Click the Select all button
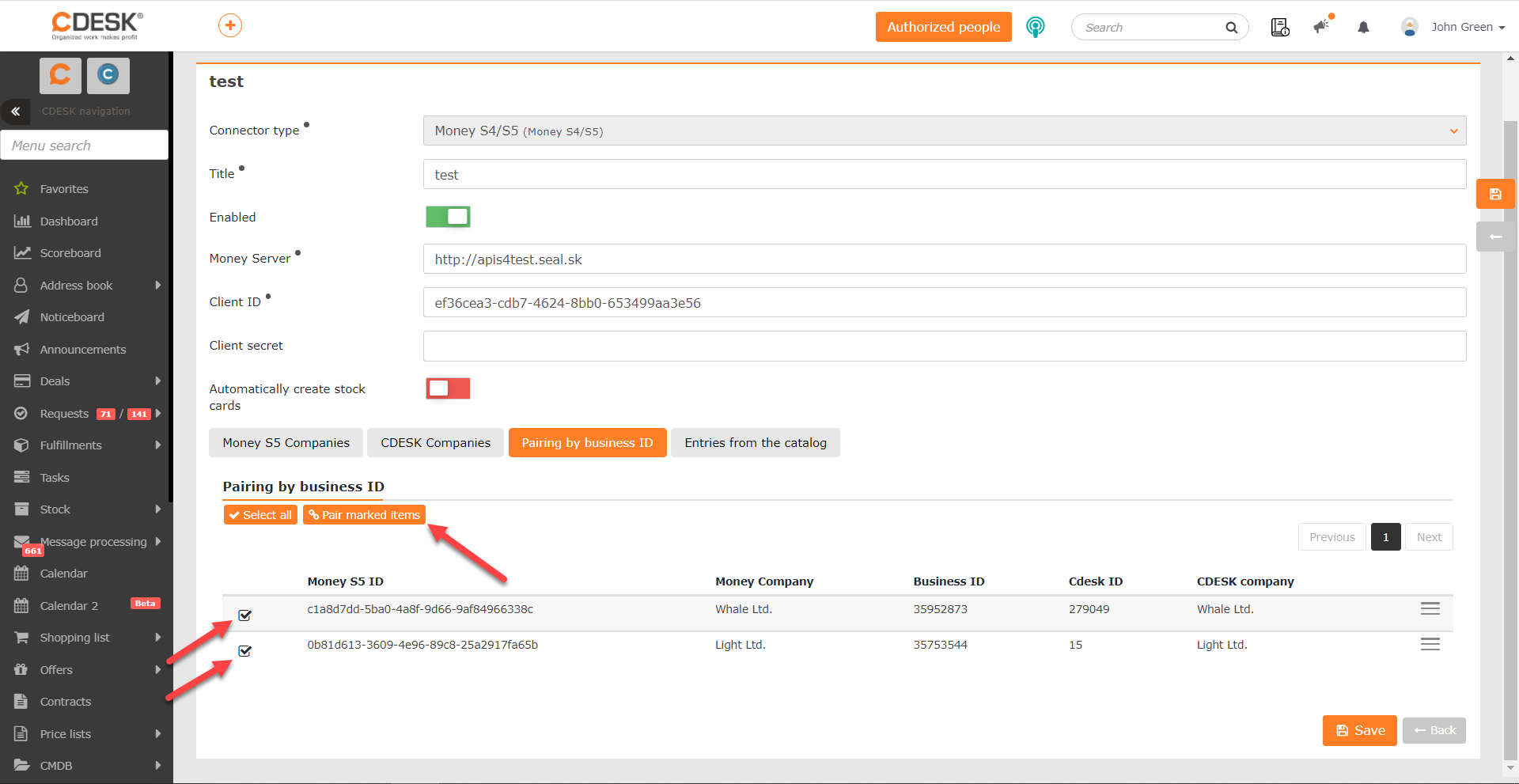1519x784 pixels. coord(260,515)
